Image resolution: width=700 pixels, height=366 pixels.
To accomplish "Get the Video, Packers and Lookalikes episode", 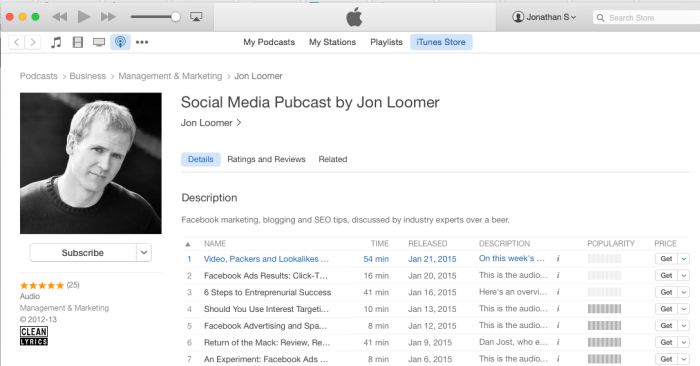I will [666, 259].
